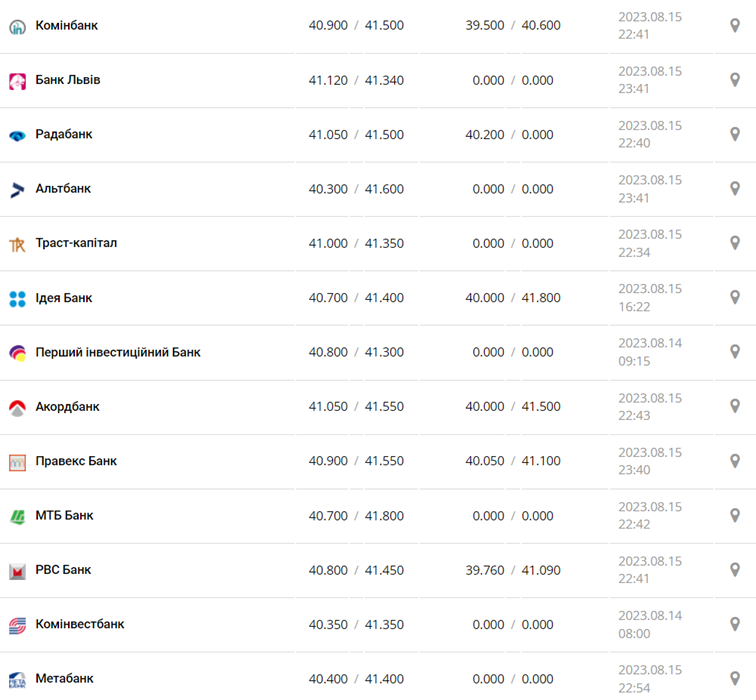Open the Акордбанк bank name link
The image size is (756, 700).
(x=67, y=406)
